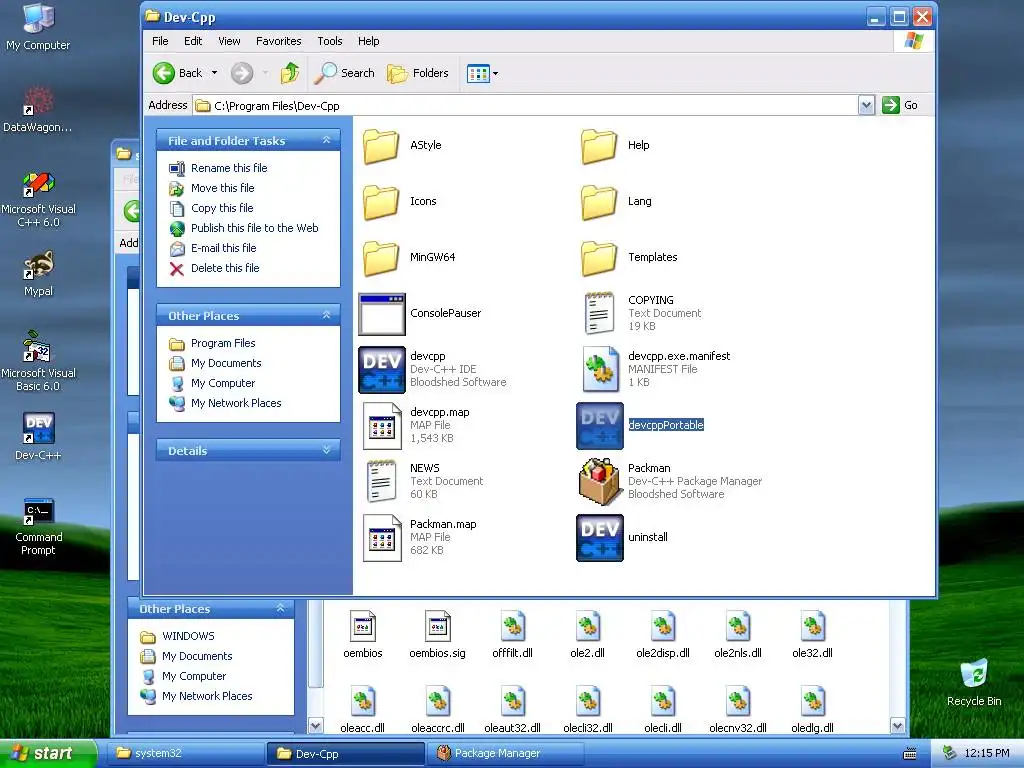Click the Search toolbar button
Viewport: 1024px width, 768px height.
[344, 73]
